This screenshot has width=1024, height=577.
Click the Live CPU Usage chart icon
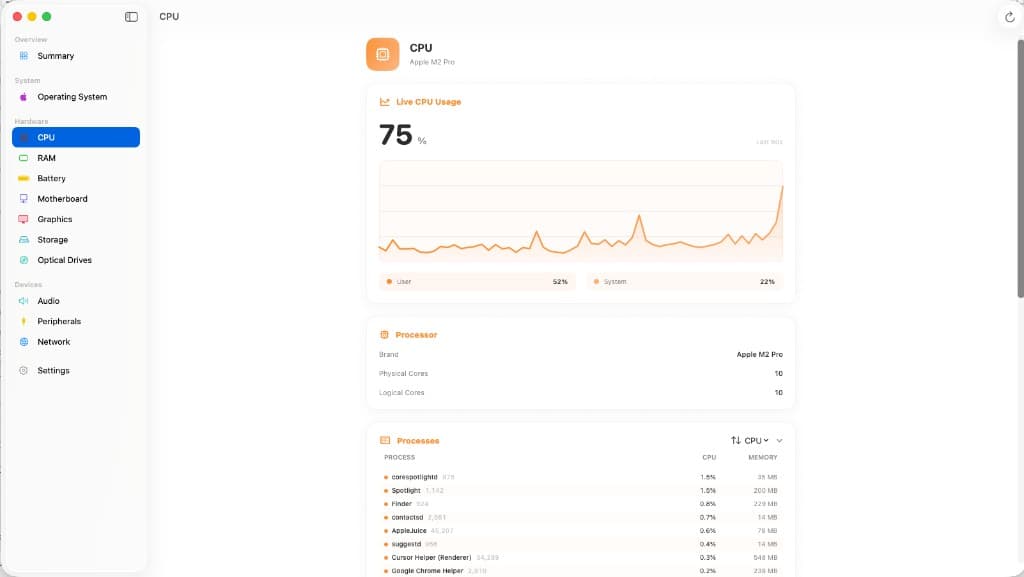coord(385,102)
